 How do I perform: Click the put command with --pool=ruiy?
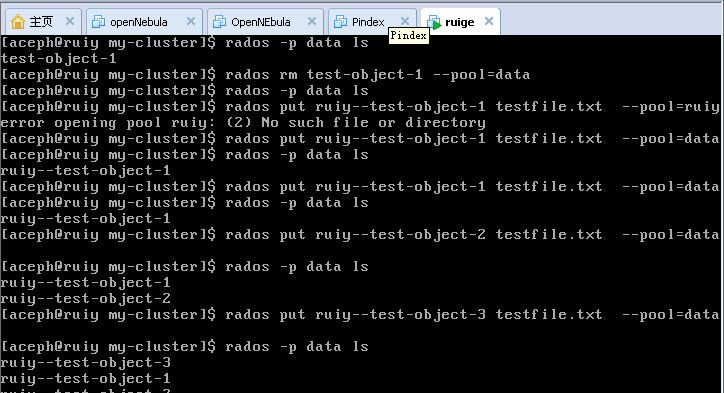tap(472, 107)
